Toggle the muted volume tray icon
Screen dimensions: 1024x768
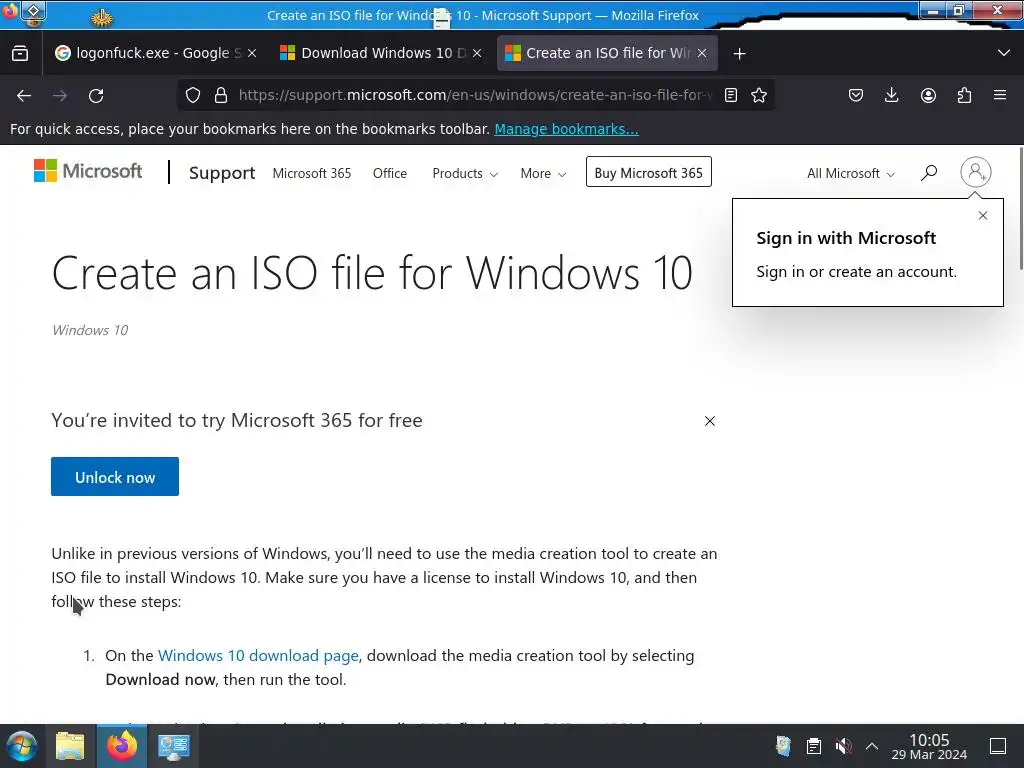843,746
